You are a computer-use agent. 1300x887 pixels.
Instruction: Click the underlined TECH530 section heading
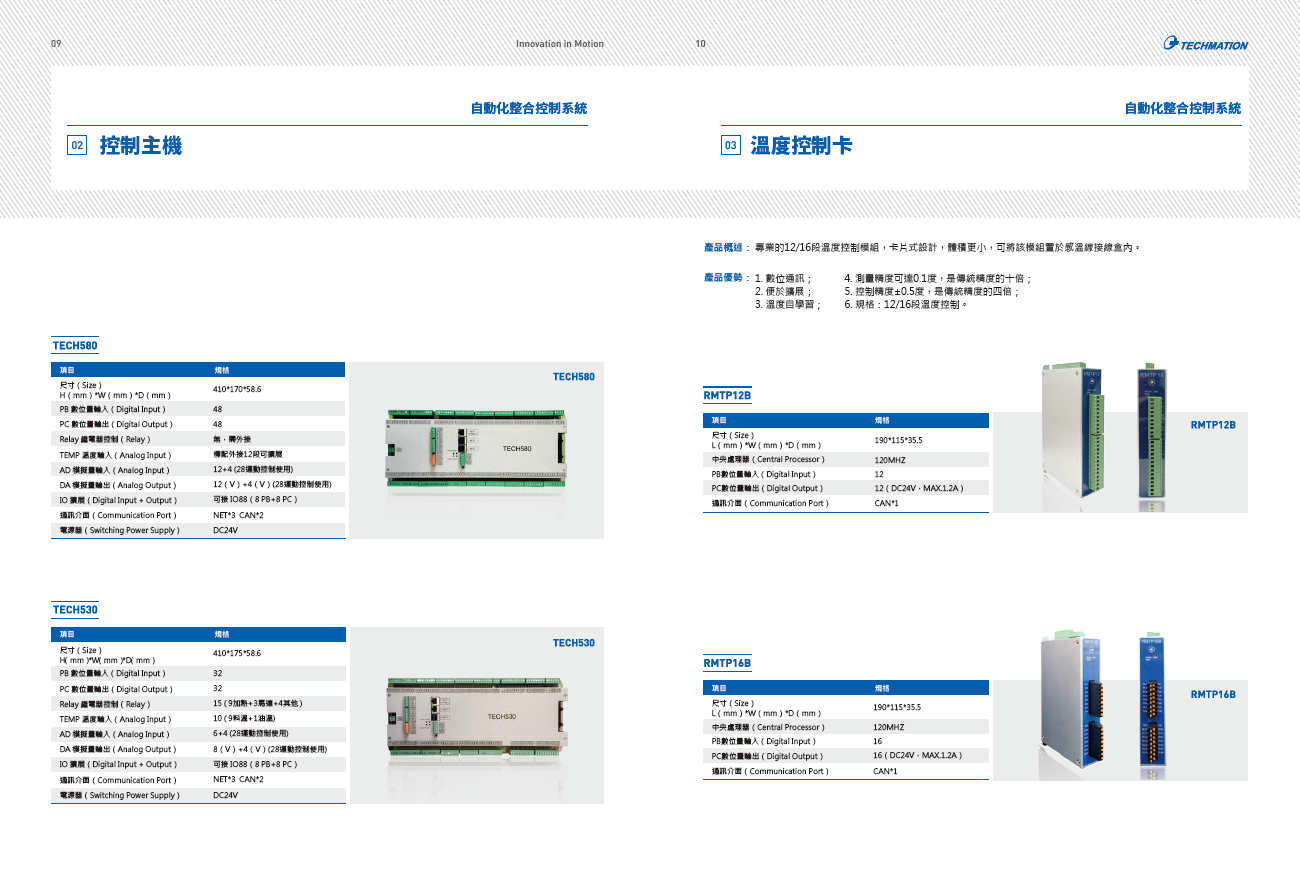pos(75,610)
